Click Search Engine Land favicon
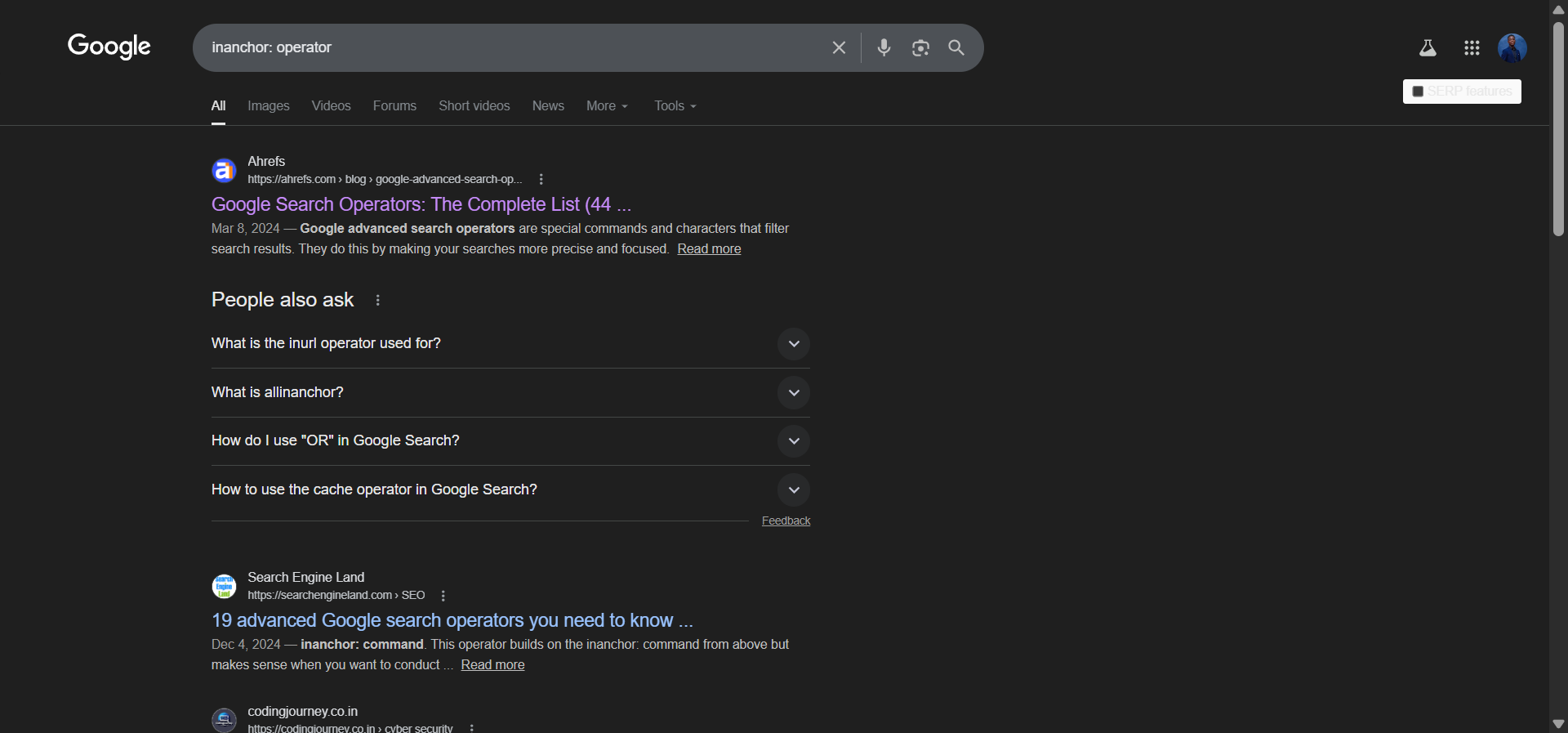This screenshot has width=1568, height=733. [x=224, y=586]
